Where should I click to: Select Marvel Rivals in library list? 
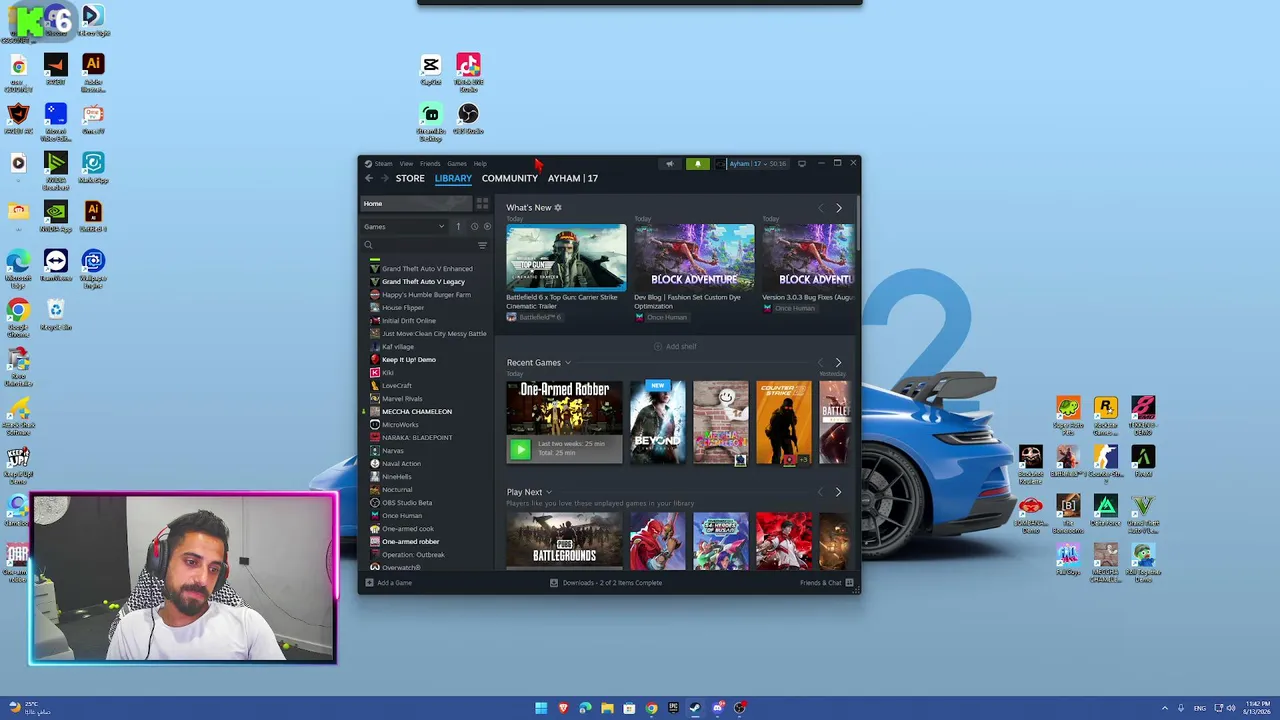tap(401, 399)
